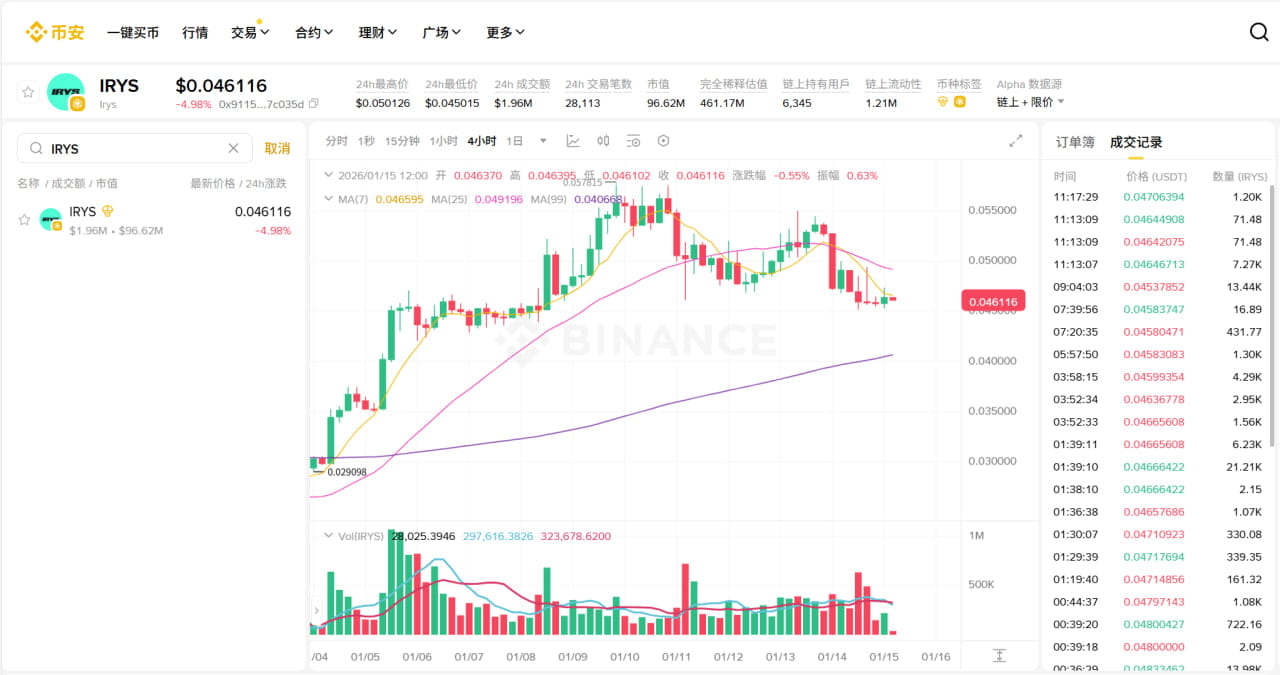Open more time intervals dropdown arrow
This screenshot has height=675, width=1280.
tap(543, 141)
